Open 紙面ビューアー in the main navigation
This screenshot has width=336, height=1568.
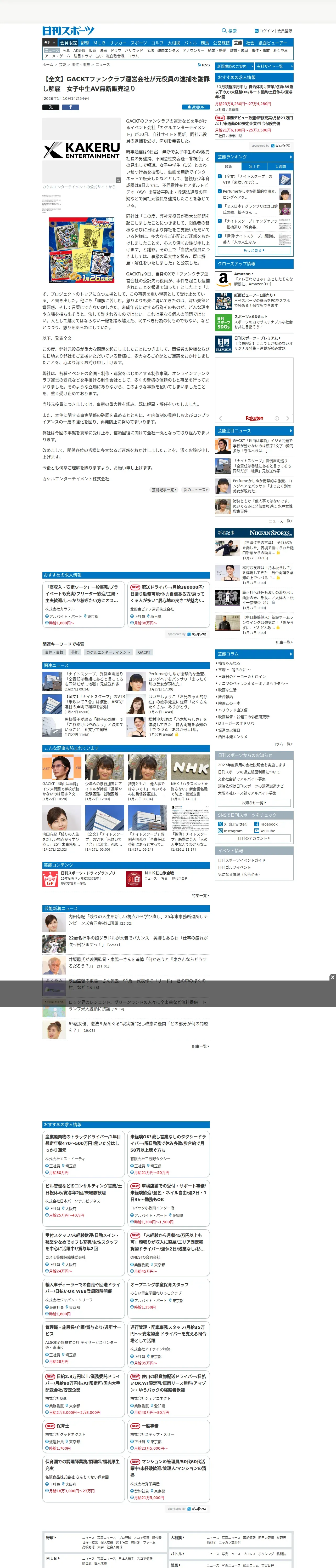(273, 43)
